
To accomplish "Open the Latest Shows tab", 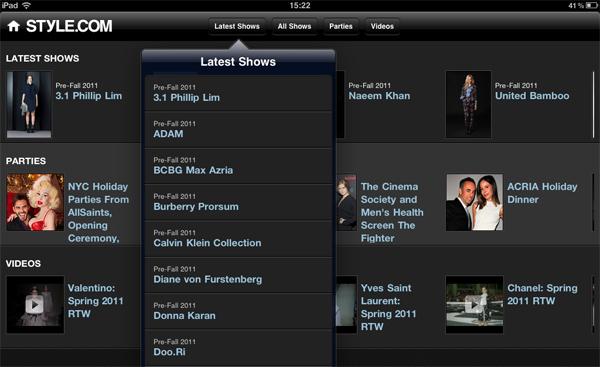I will click(x=237, y=26).
